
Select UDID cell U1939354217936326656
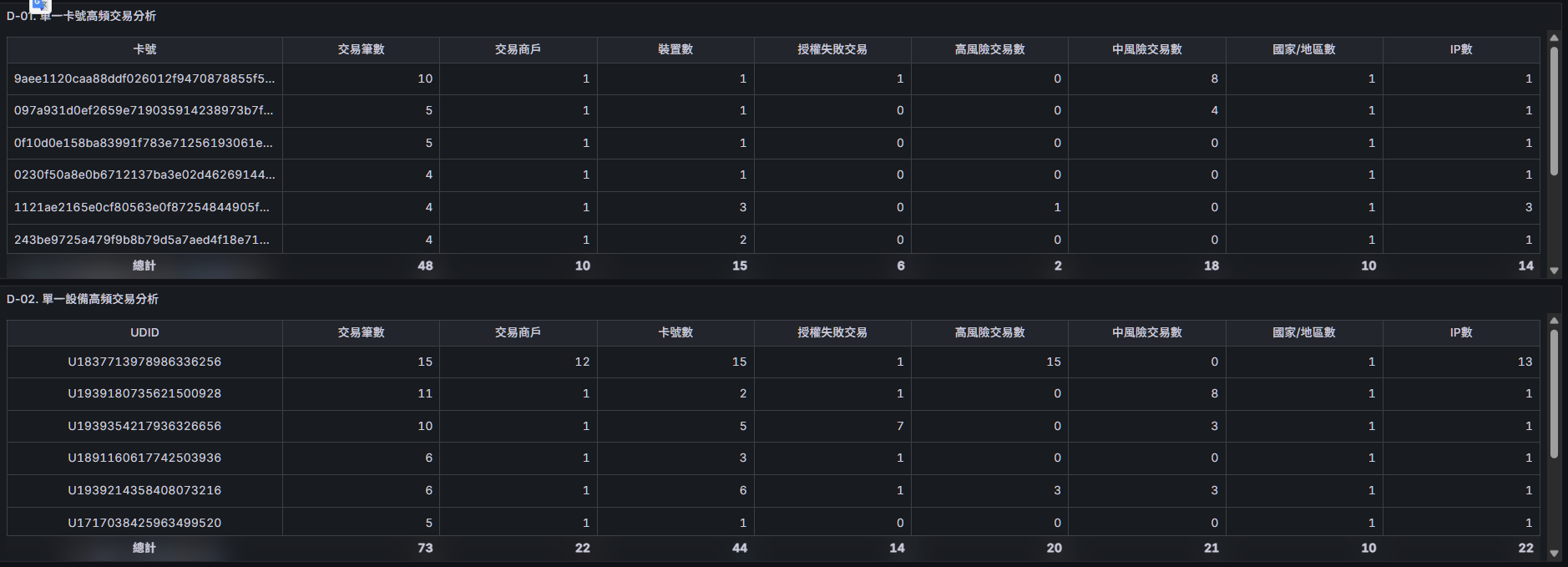(x=144, y=426)
